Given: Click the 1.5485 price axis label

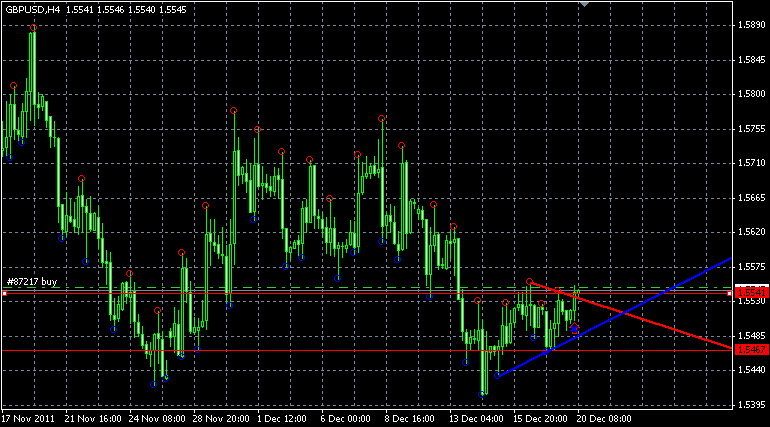Looking at the screenshot, I should [x=751, y=336].
